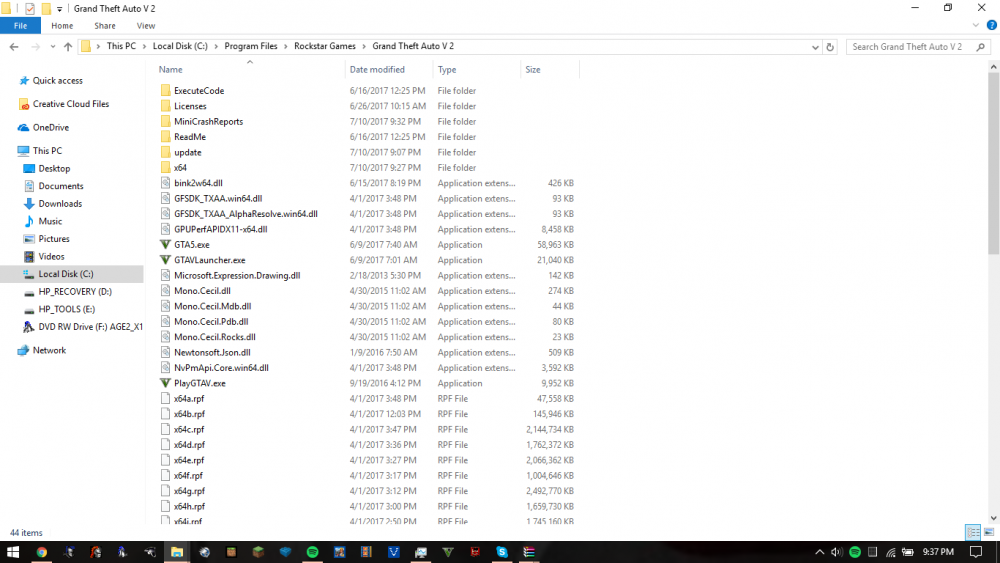The width and height of the screenshot is (1000, 563).
Task: Switch to the Share ribbon tab
Action: click(105, 26)
